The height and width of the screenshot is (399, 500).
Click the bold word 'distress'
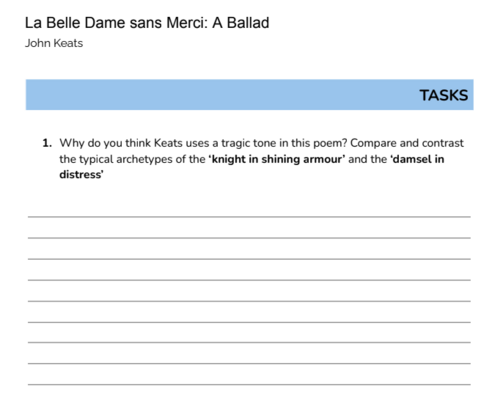pyautogui.click(x=81, y=174)
